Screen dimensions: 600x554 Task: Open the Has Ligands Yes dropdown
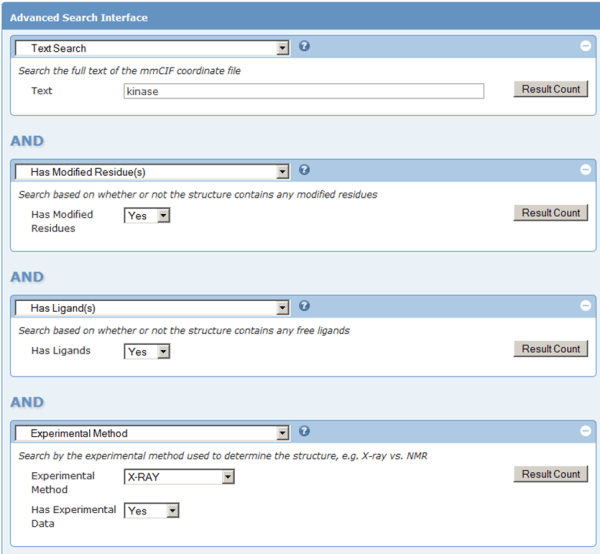click(x=147, y=351)
